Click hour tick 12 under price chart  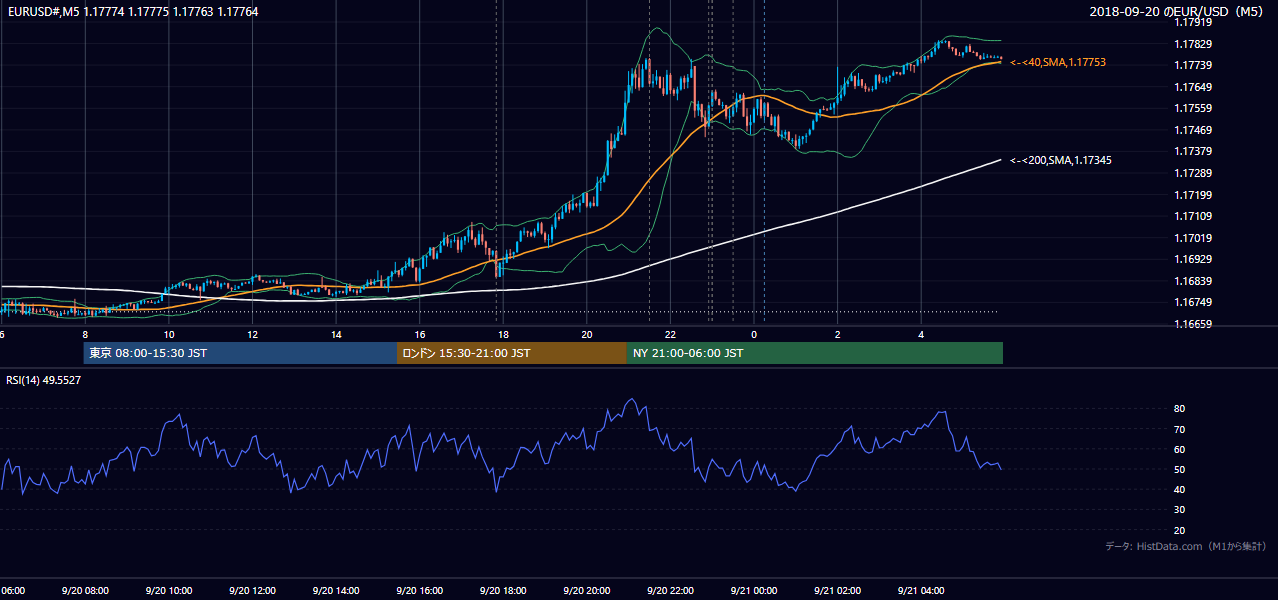coord(253,334)
